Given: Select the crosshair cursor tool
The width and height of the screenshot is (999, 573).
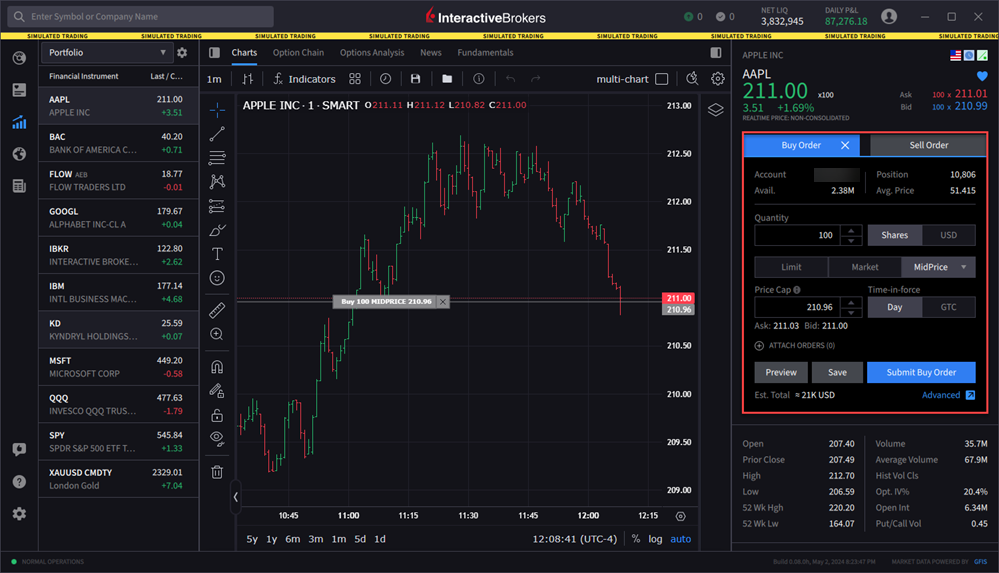Looking at the screenshot, I should click(x=217, y=110).
